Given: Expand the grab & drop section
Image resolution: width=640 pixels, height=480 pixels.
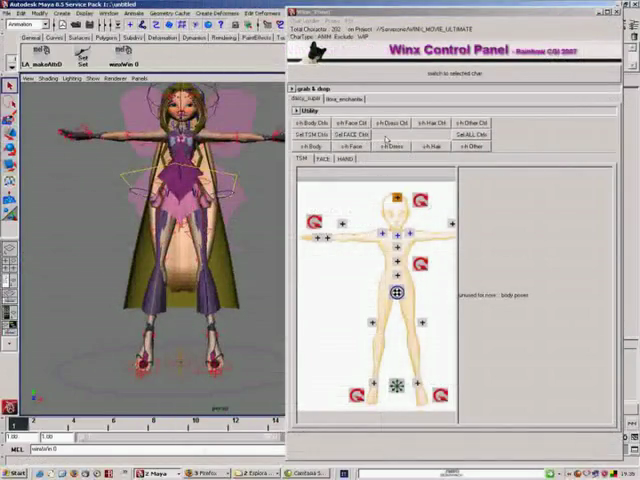Looking at the screenshot, I should pos(292,89).
